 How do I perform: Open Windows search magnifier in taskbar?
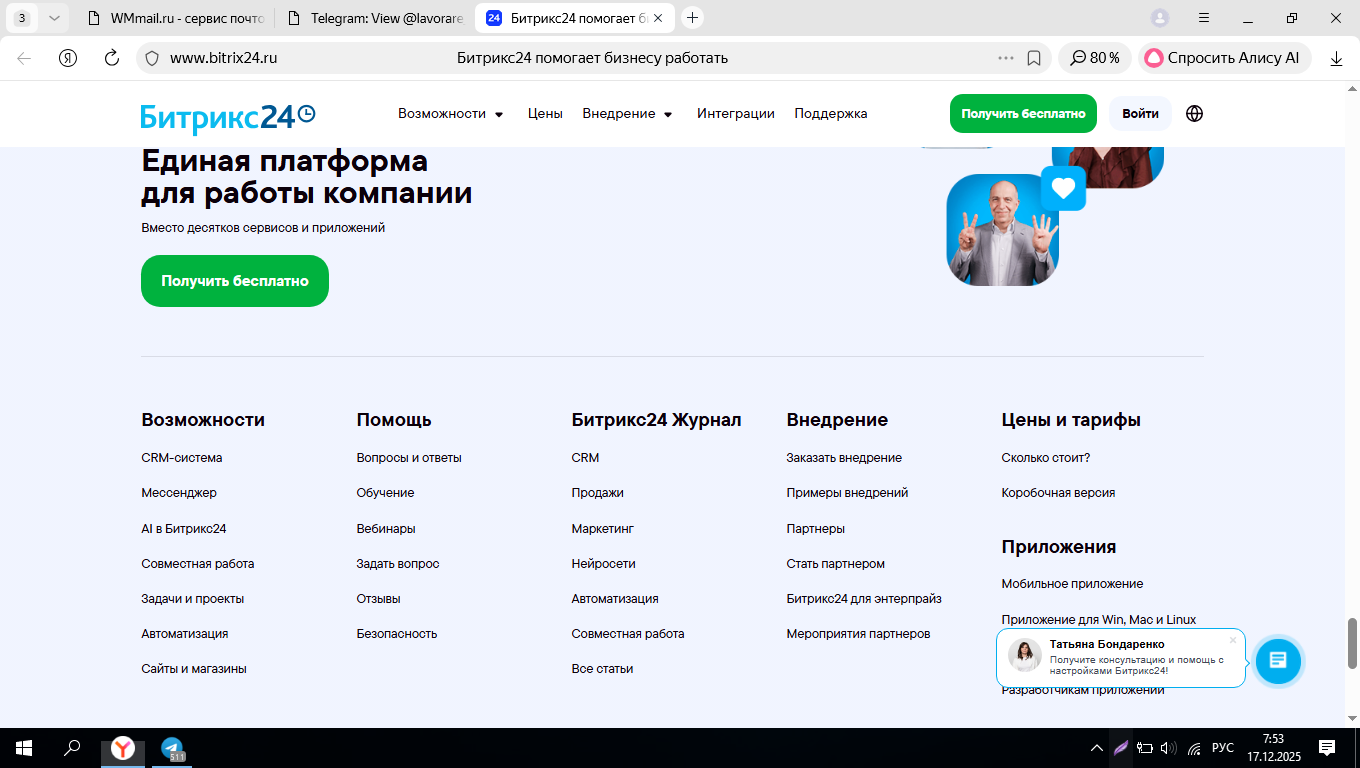(x=72, y=748)
